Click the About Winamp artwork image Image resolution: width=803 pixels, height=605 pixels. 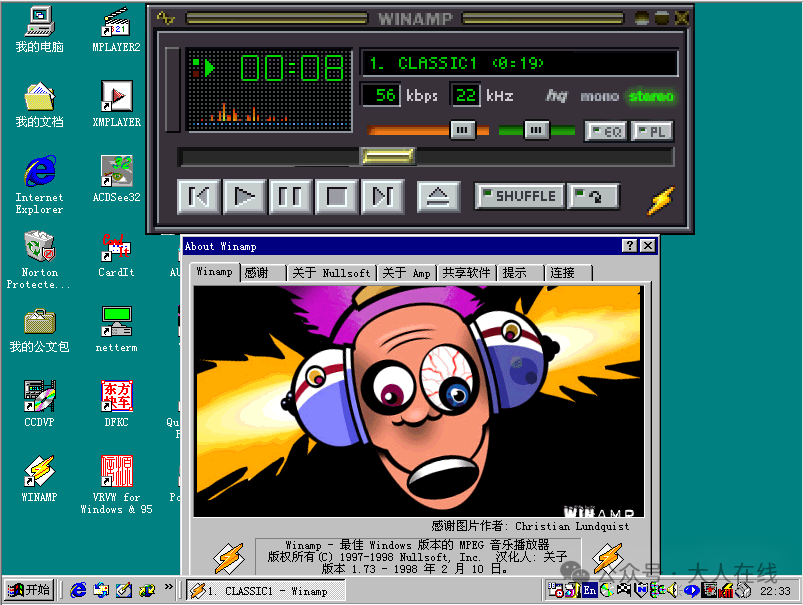click(418, 401)
